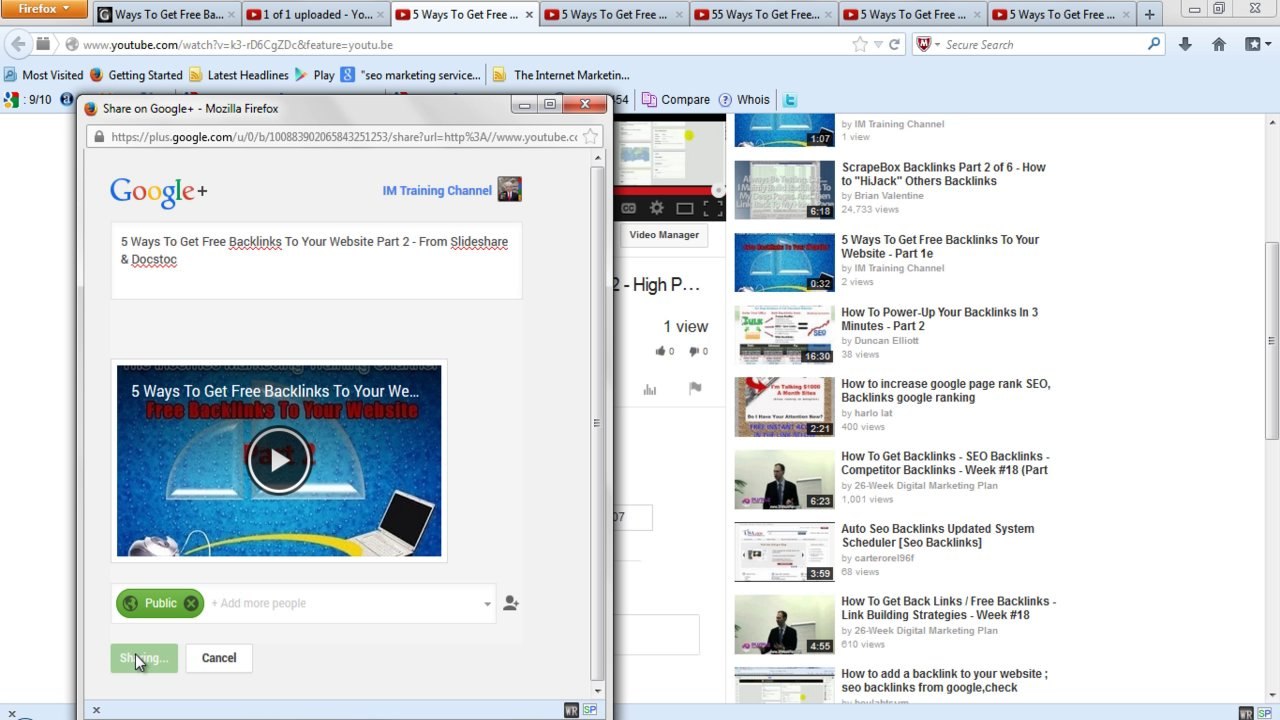Open the IM Training Channel link in Share dialog
The width and height of the screenshot is (1280, 720).
[437, 191]
